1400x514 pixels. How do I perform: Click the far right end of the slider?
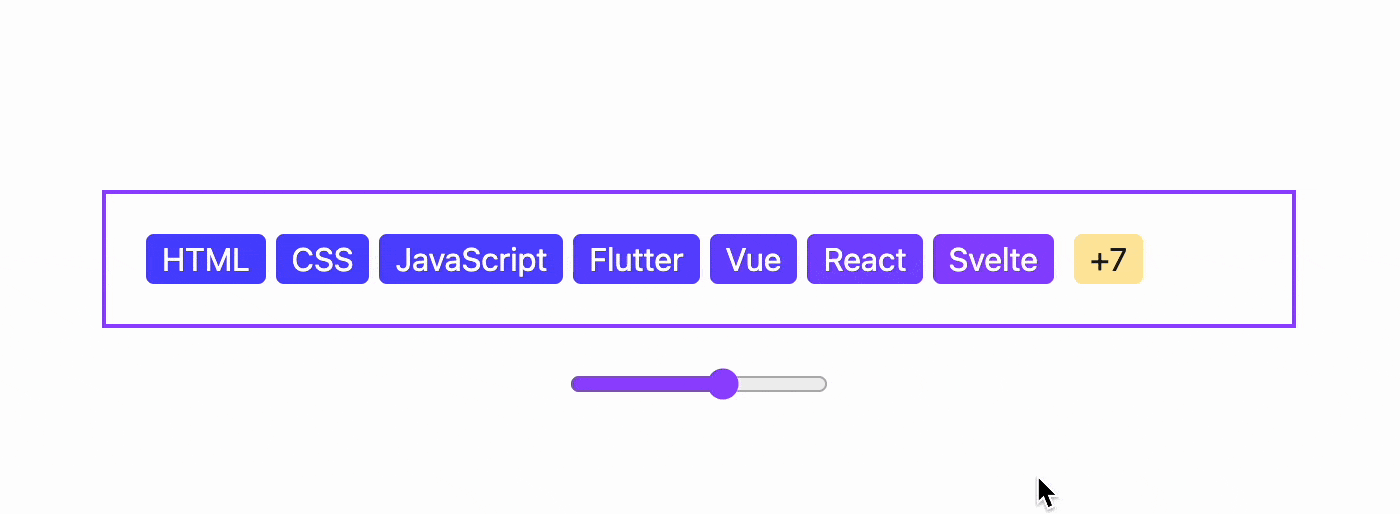823,384
